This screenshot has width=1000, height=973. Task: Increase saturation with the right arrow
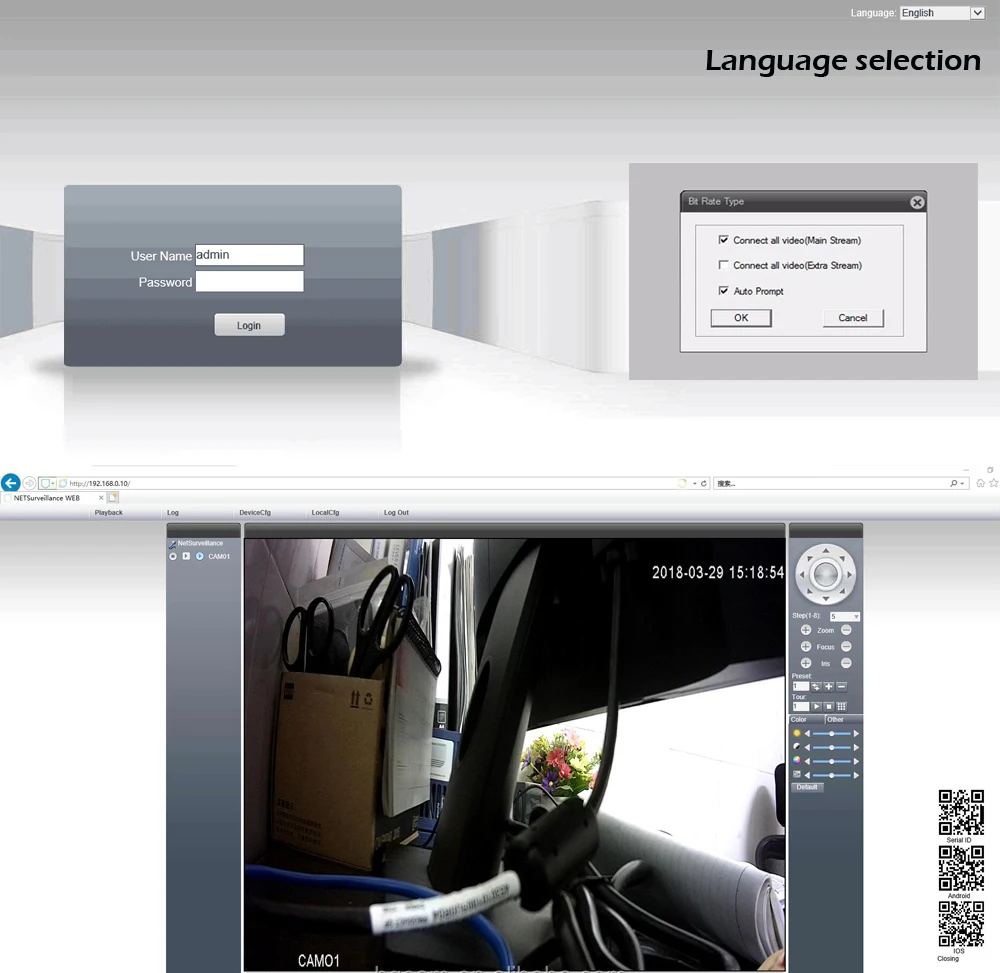(857, 761)
